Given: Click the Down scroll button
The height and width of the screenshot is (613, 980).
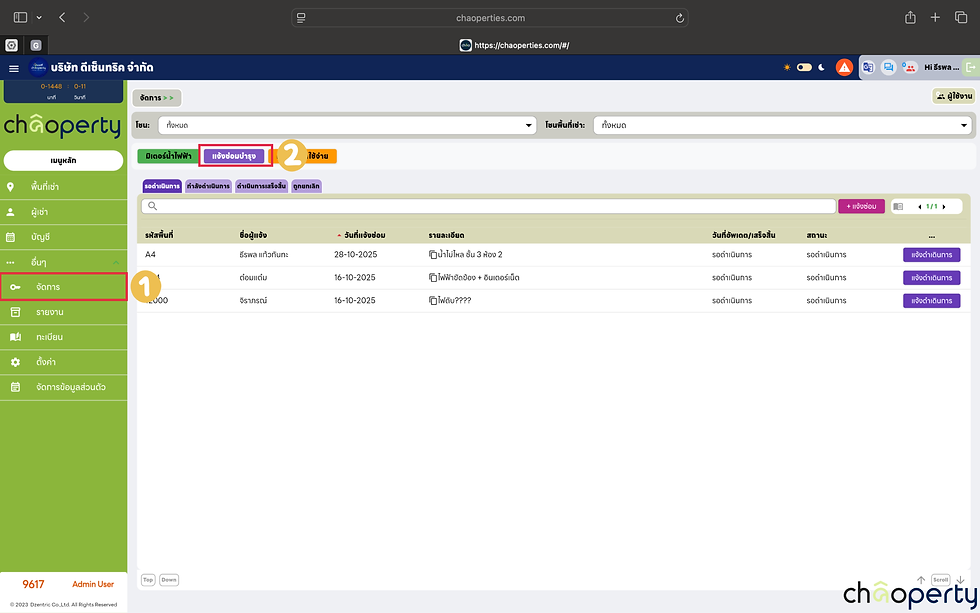Looking at the screenshot, I should coord(169,581).
